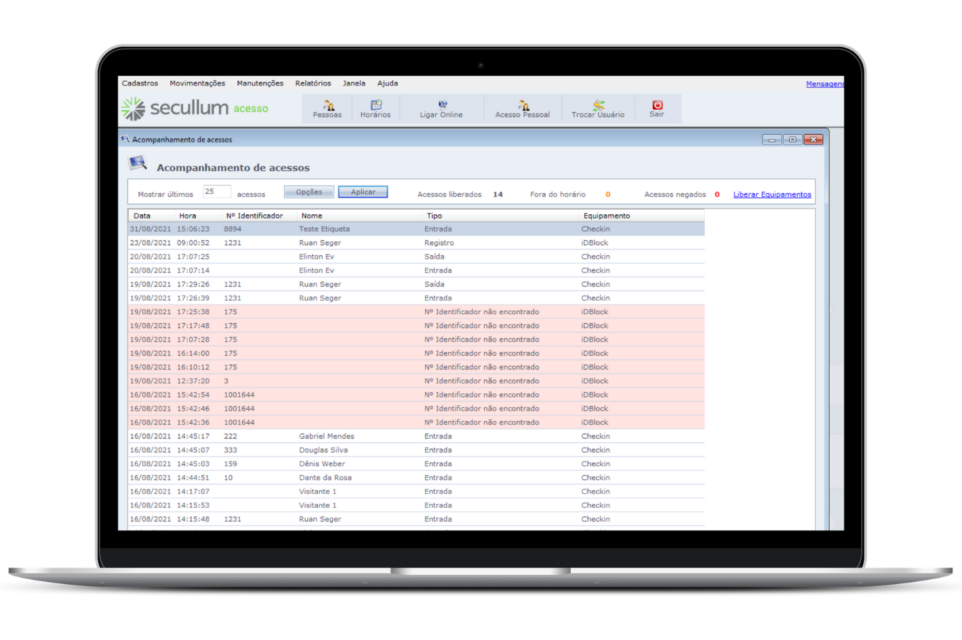Select the denied access row at 17:25:38

(x=417, y=312)
